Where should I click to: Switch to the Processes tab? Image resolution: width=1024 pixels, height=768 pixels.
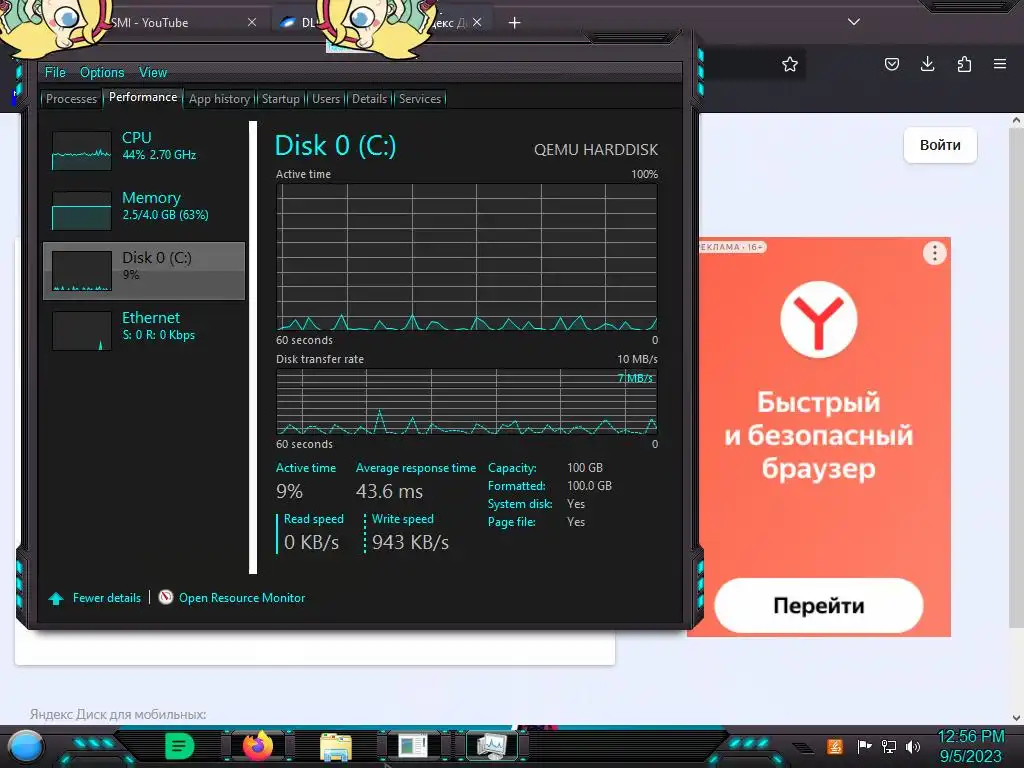tap(71, 99)
